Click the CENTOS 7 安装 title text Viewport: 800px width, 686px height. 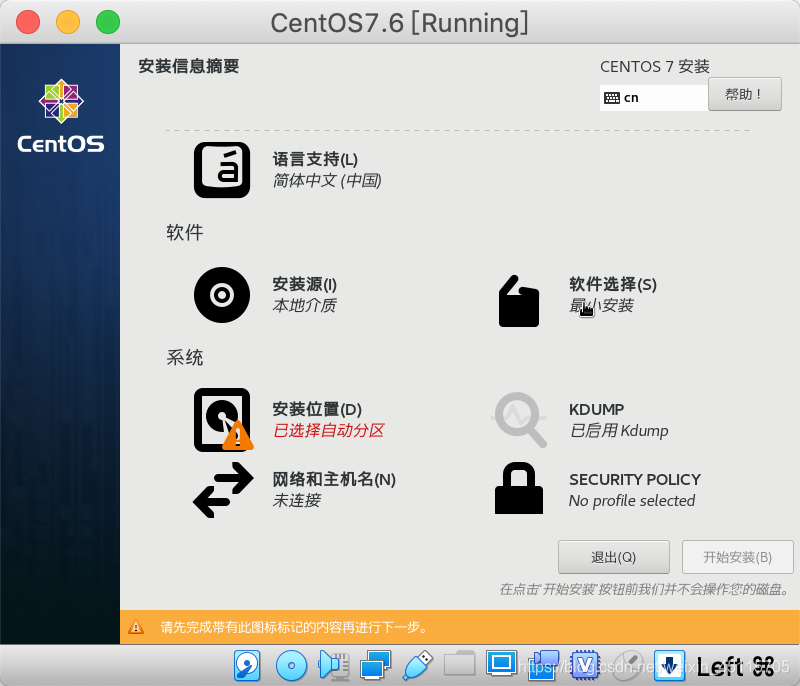point(655,67)
